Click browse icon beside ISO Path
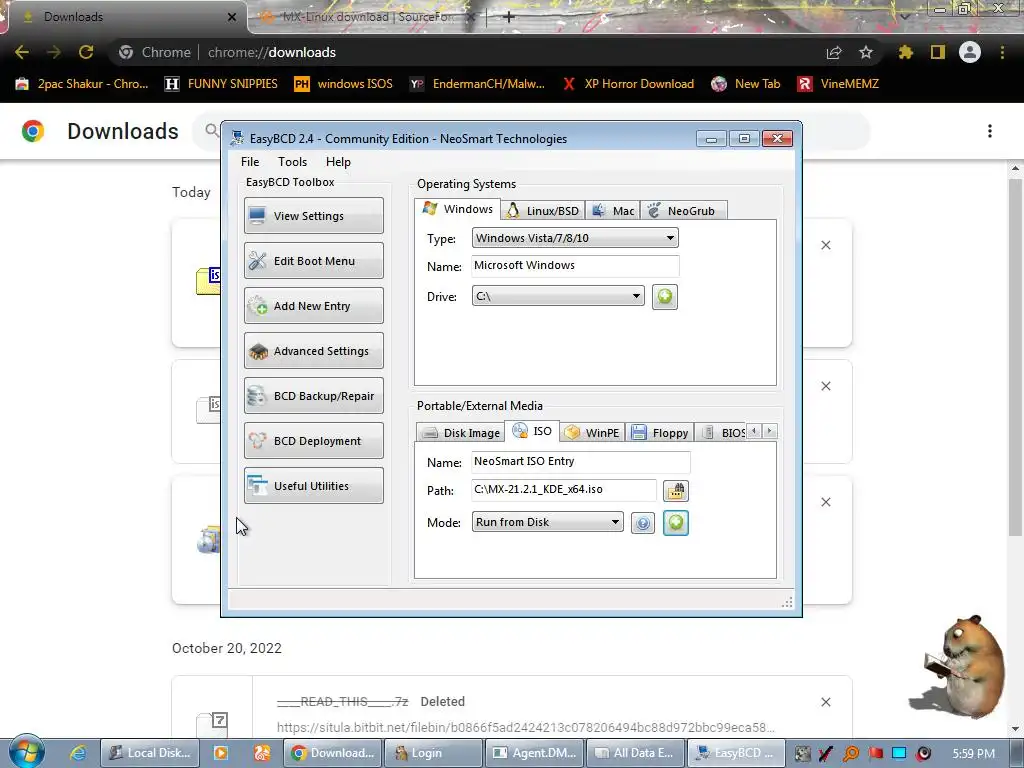 [675, 490]
